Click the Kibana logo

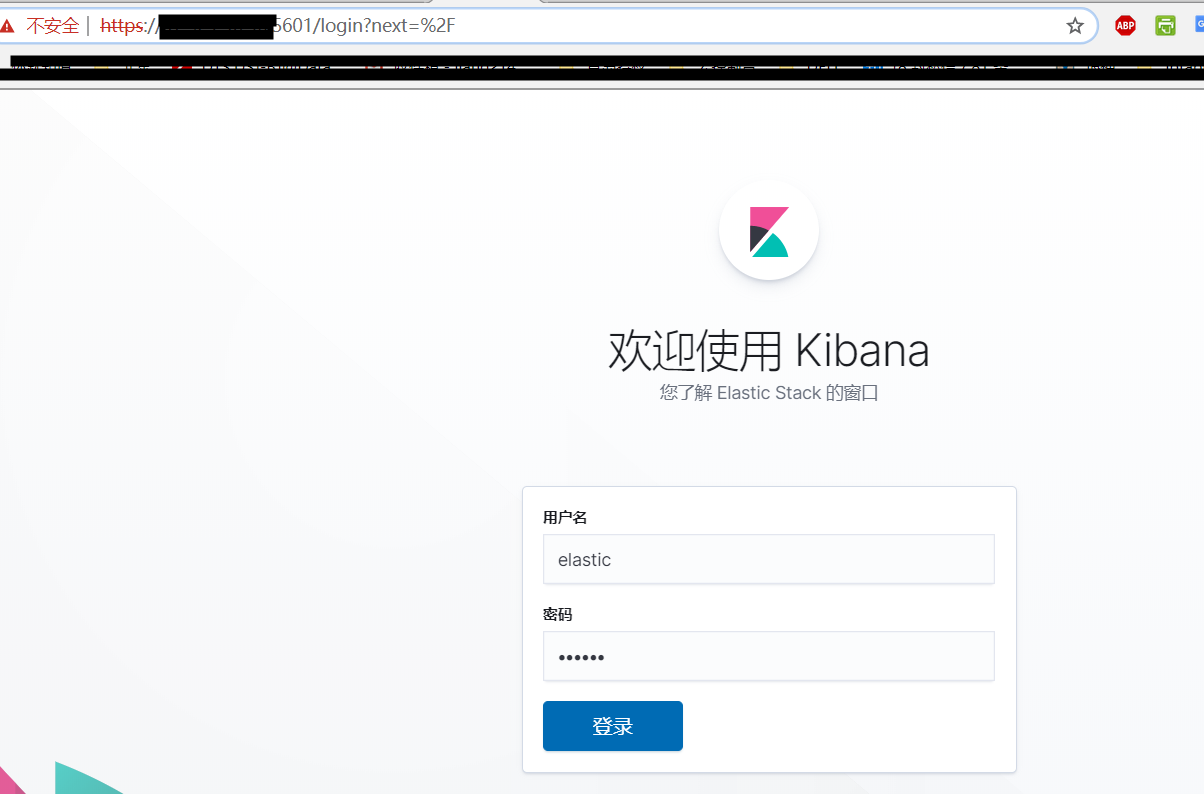769,231
